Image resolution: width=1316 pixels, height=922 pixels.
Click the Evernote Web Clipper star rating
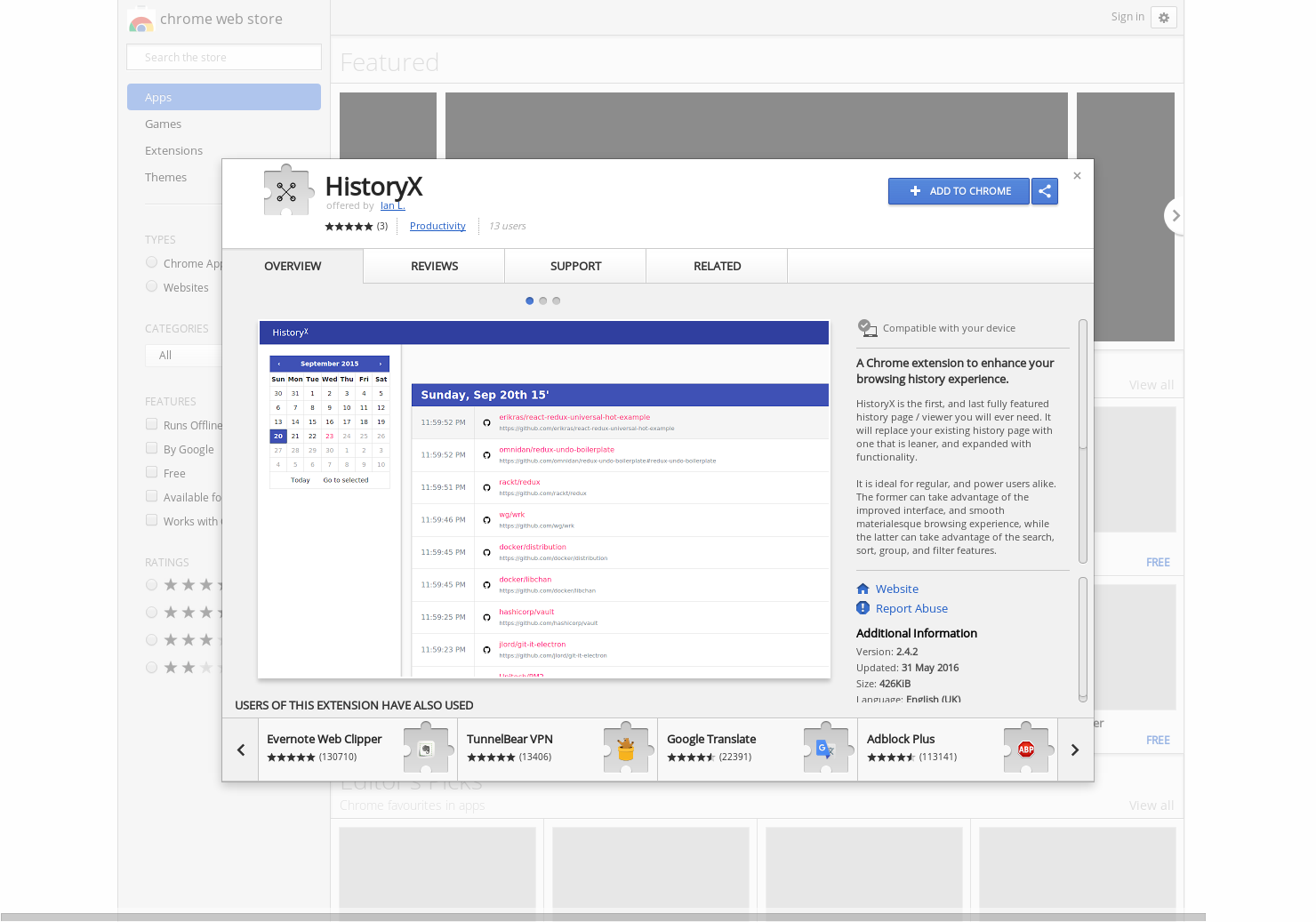tap(291, 758)
